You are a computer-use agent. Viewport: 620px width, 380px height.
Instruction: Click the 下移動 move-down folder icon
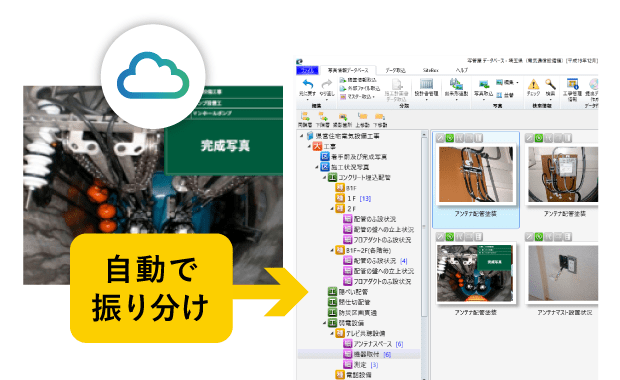pos(380,116)
